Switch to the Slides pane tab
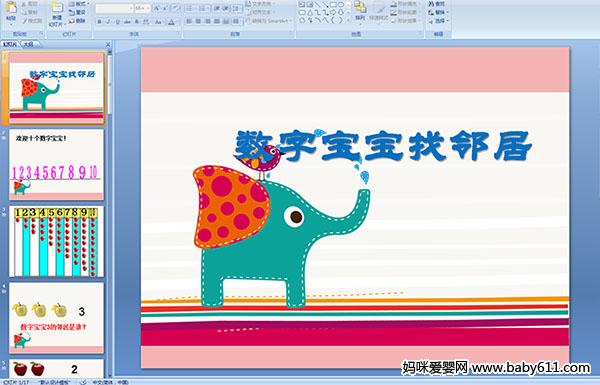This screenshot has height=385, width=600. pyautogui.click(x=10, y=44)
